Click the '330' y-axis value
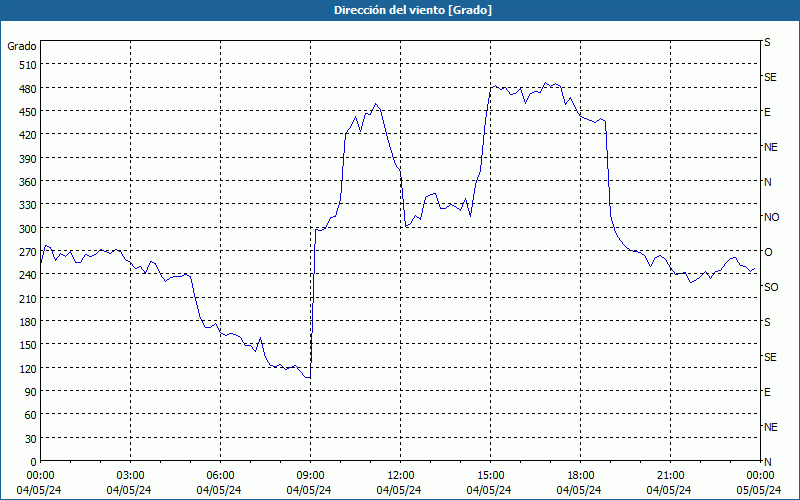The width and height of the screenshot is (800, 500). [x=29, y=206]
